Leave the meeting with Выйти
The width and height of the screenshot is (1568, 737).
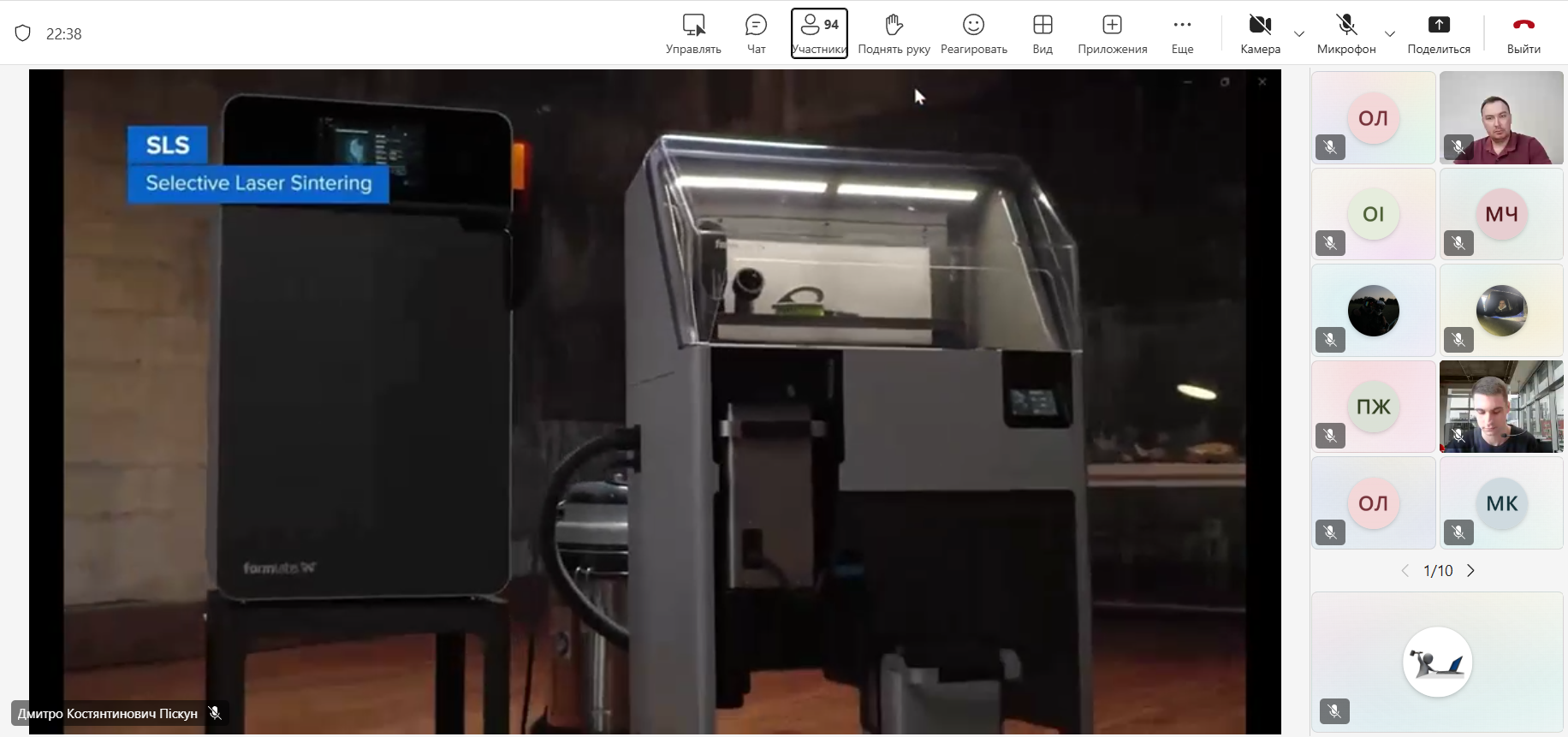tap(1523, 33)
